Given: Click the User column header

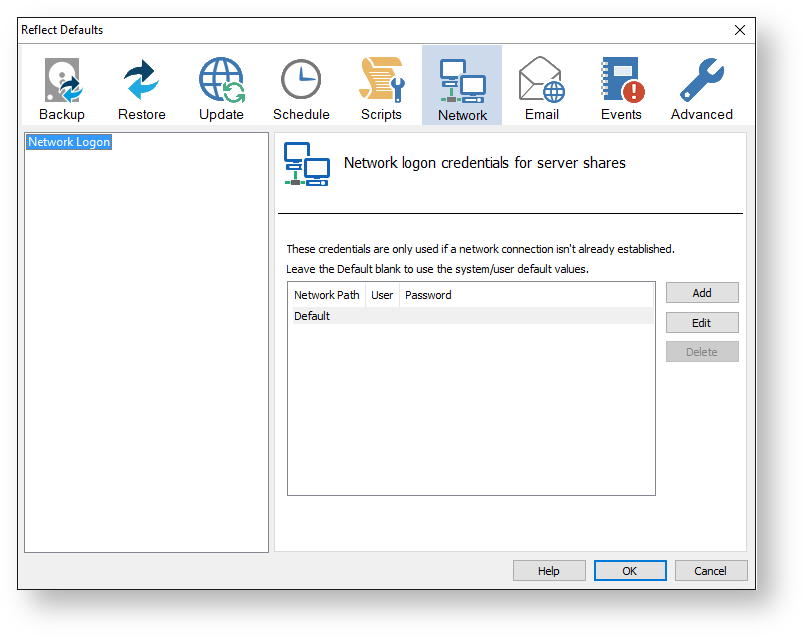Looking at the screenshot, I should pyautogui.click(x=382, y=295).
